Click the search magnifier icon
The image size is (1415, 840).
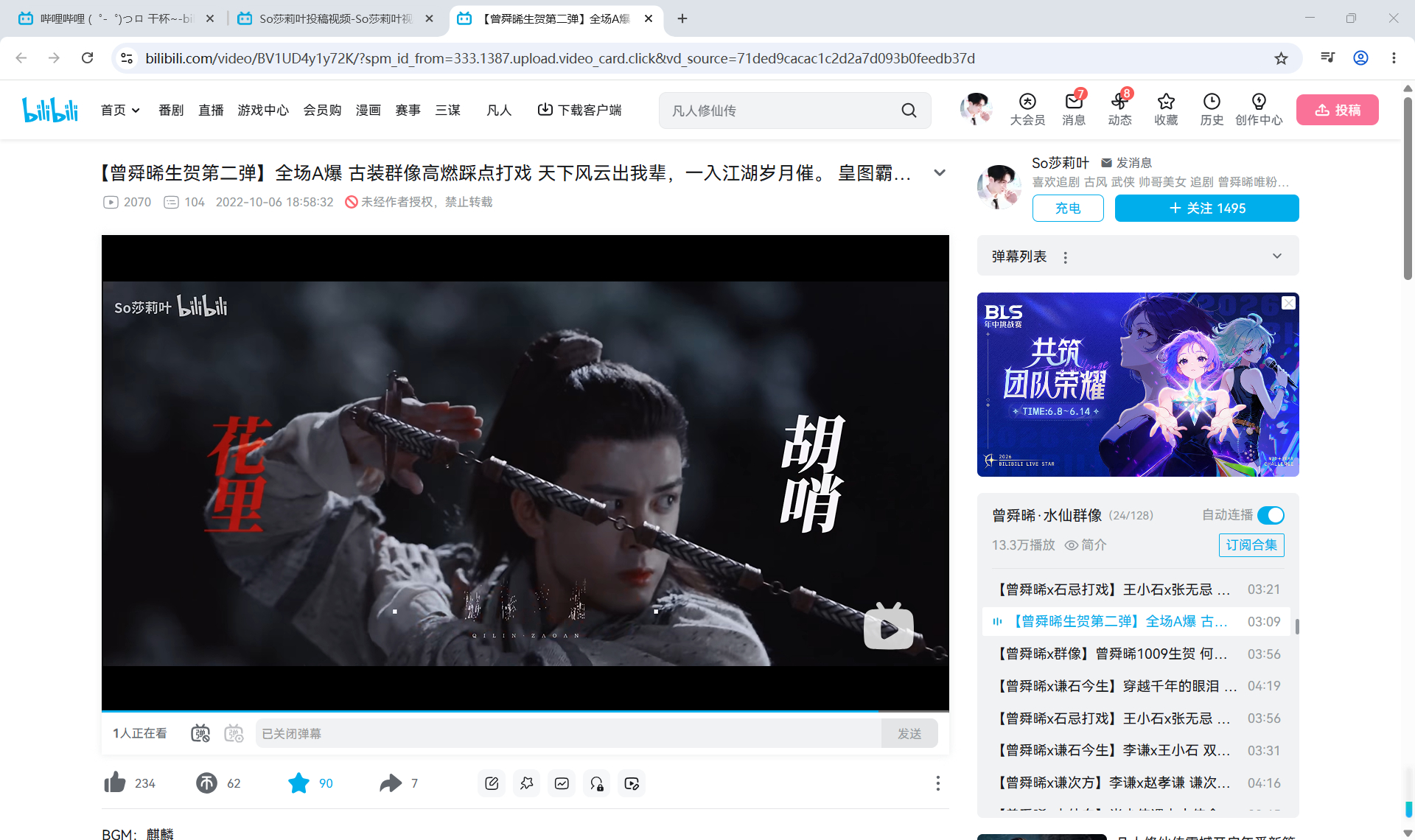(909, 111)
